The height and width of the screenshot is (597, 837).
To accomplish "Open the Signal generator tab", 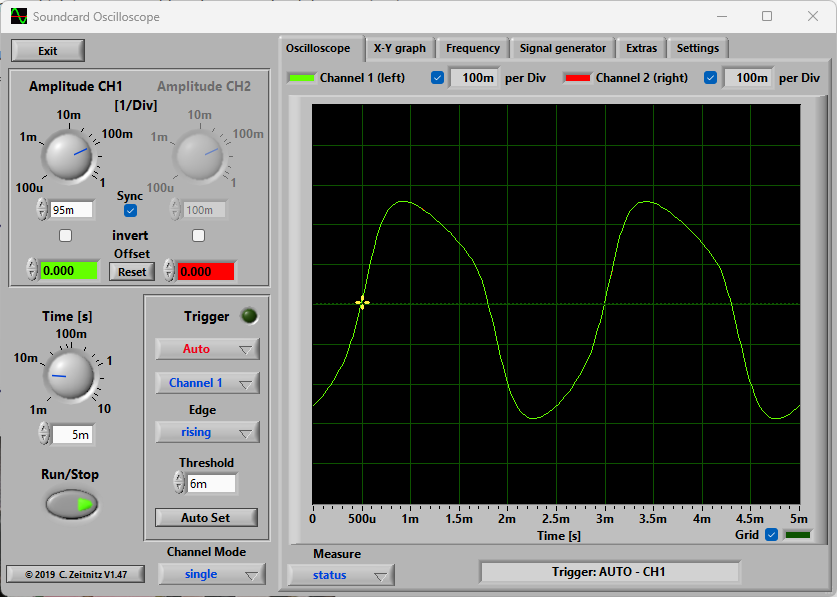I will point(562,48).
